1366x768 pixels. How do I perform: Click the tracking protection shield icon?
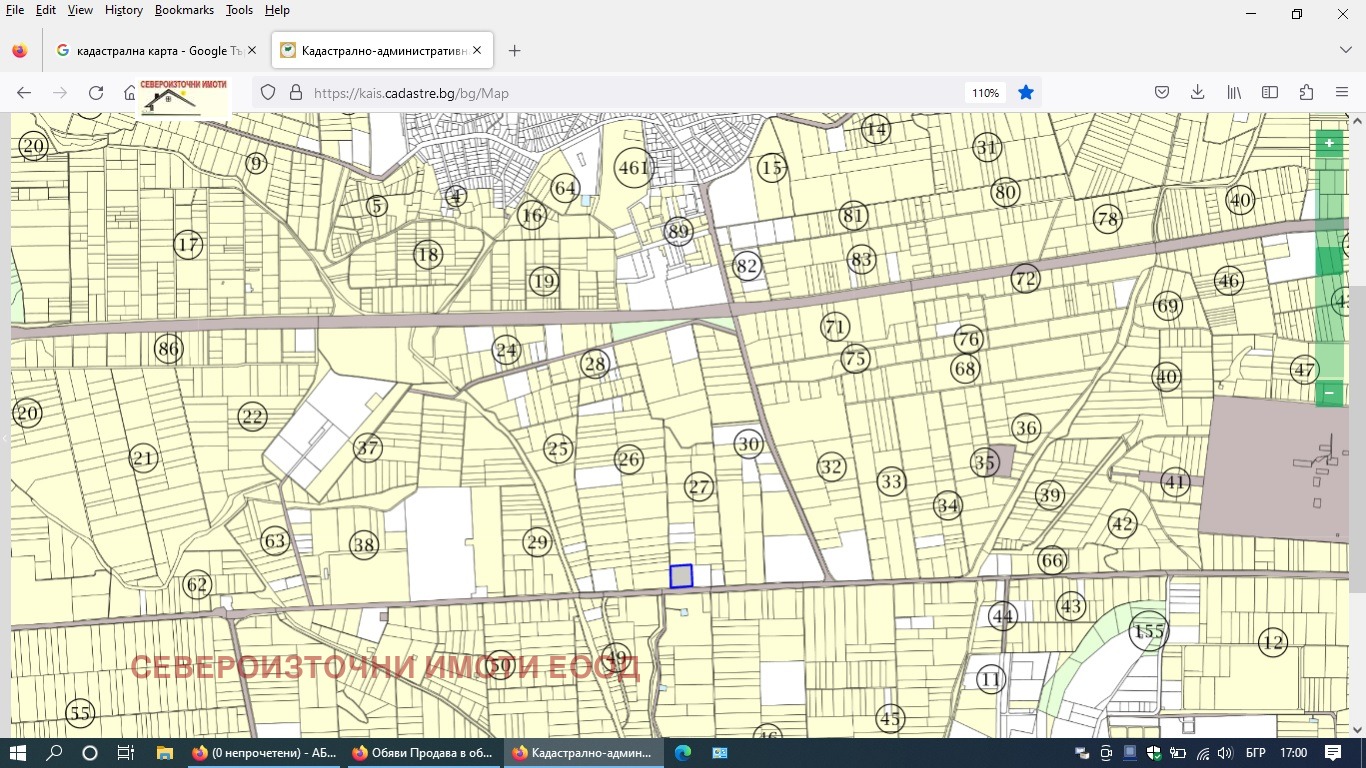click(x=268, y=93)
